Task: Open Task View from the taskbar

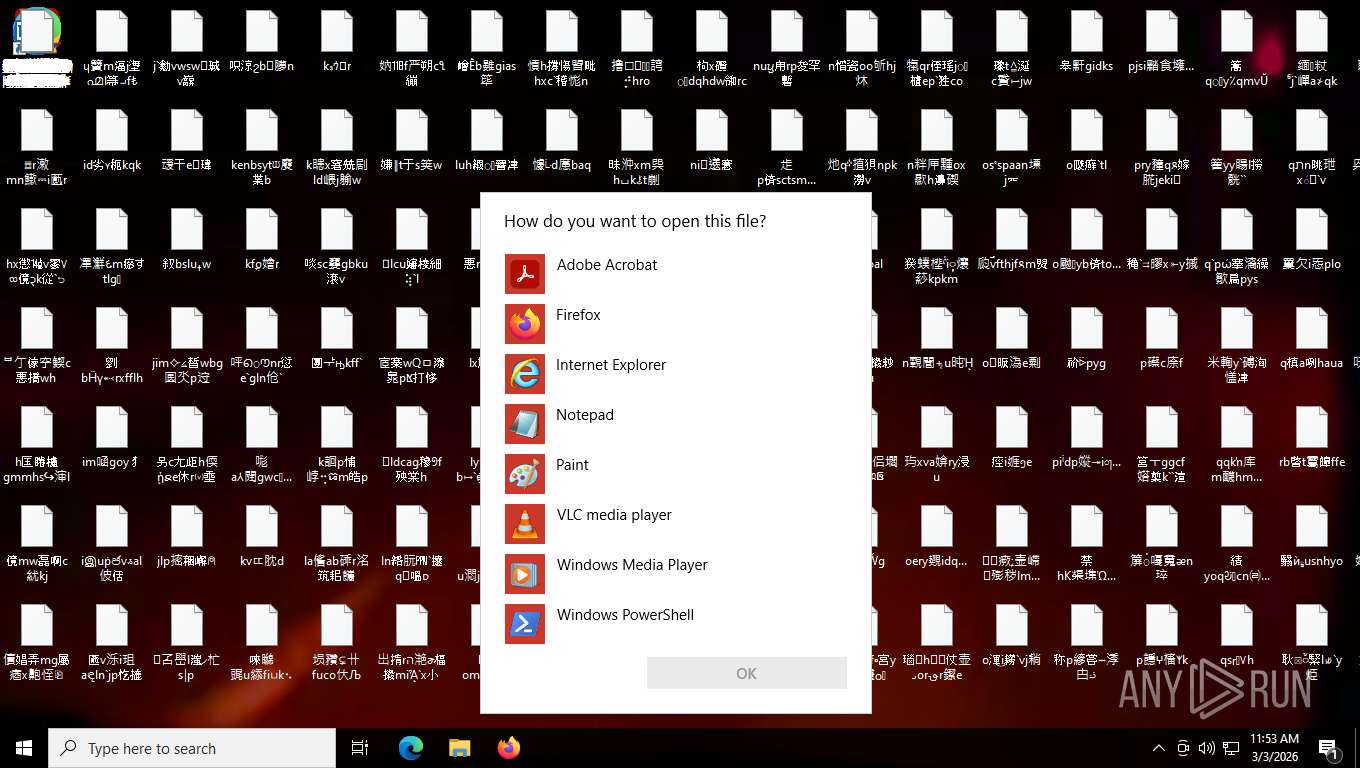Action: pyautogui.click(x=360, y=748)
